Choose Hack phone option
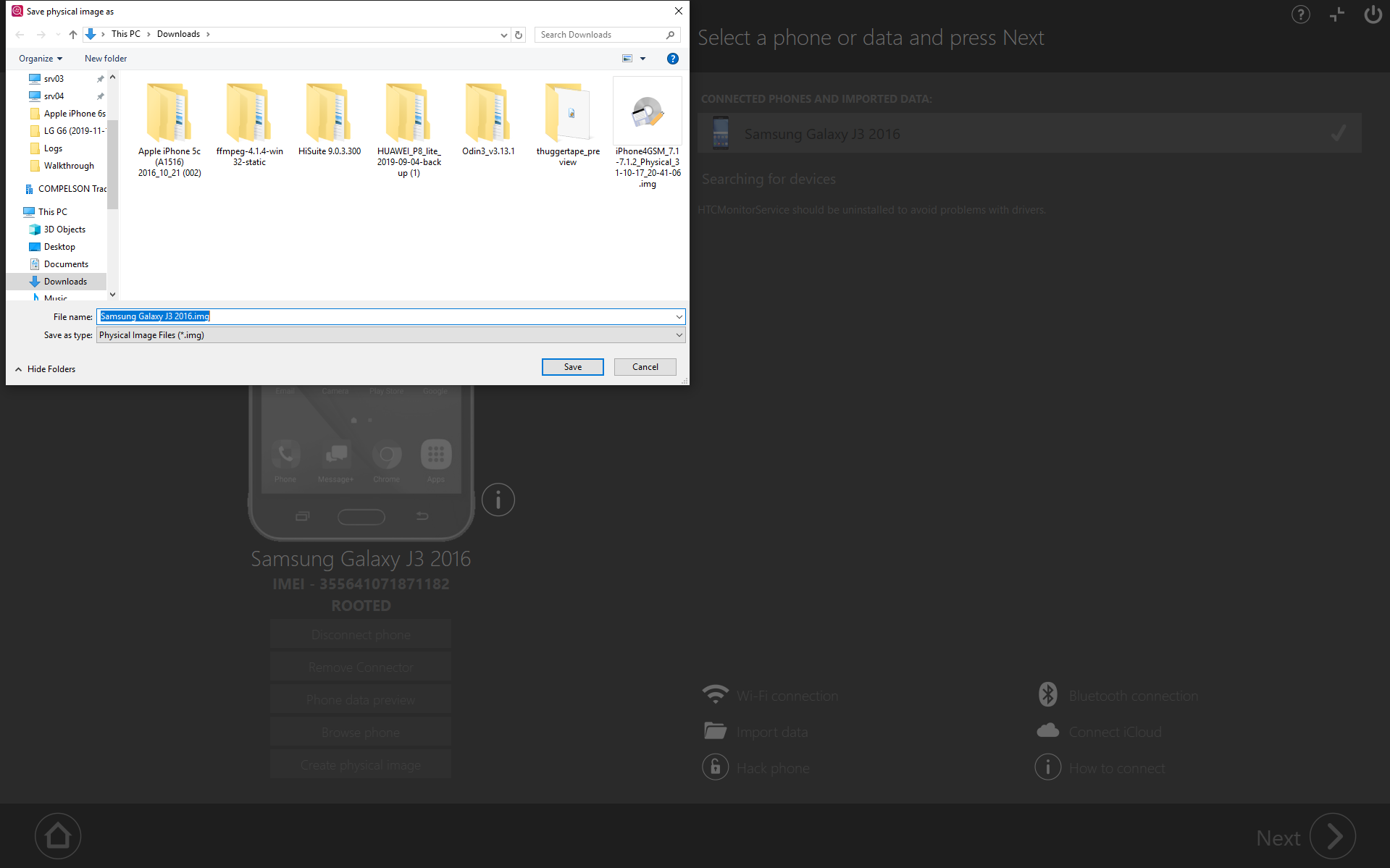1390x868 pixels. (x=756, y=768)
